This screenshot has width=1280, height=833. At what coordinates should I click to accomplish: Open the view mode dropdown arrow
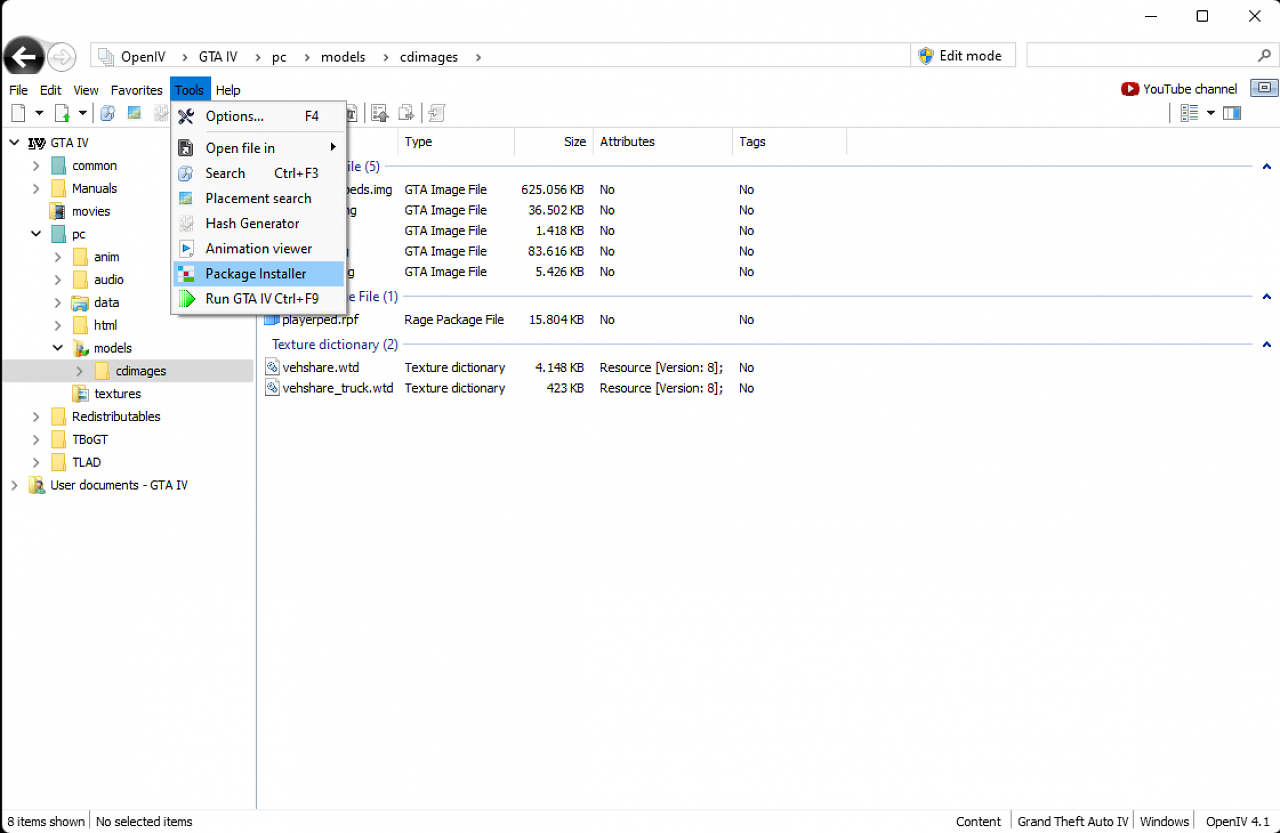pos(1210,113)
